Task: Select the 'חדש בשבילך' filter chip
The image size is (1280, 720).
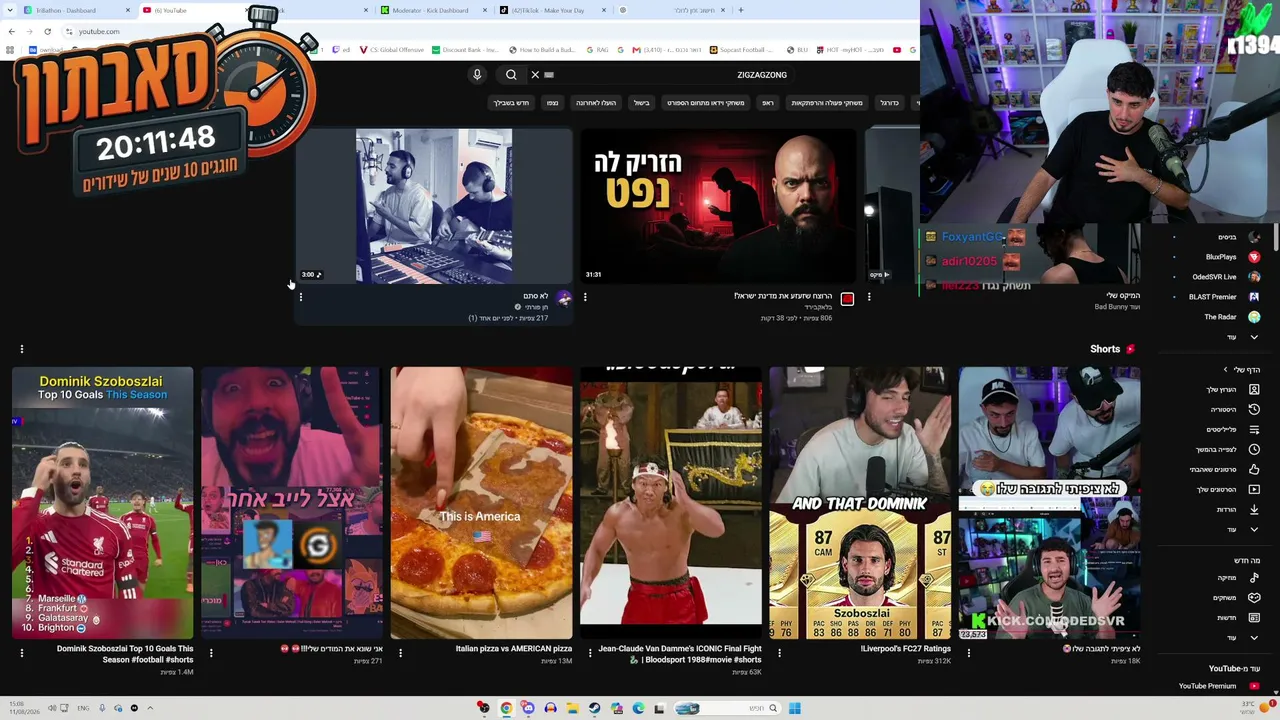Action: (511, 103)
